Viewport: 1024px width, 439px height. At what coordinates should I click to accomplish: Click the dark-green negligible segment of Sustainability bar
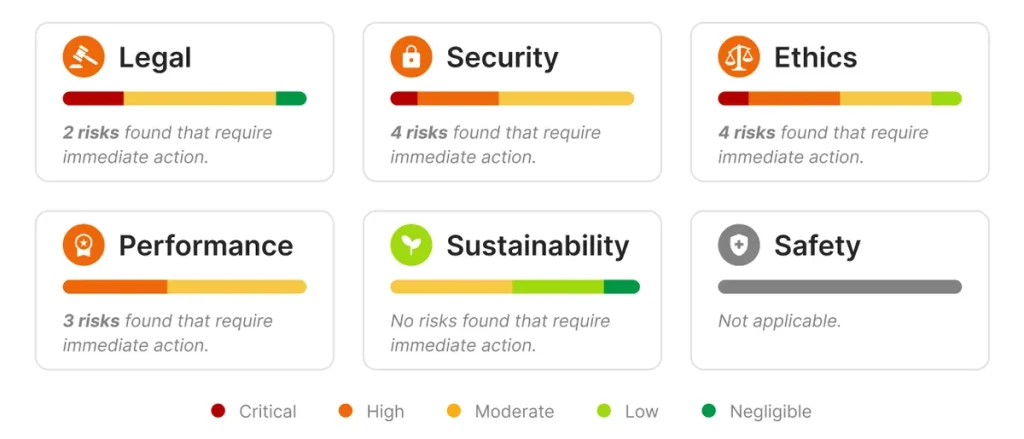[x=622, y=287]
